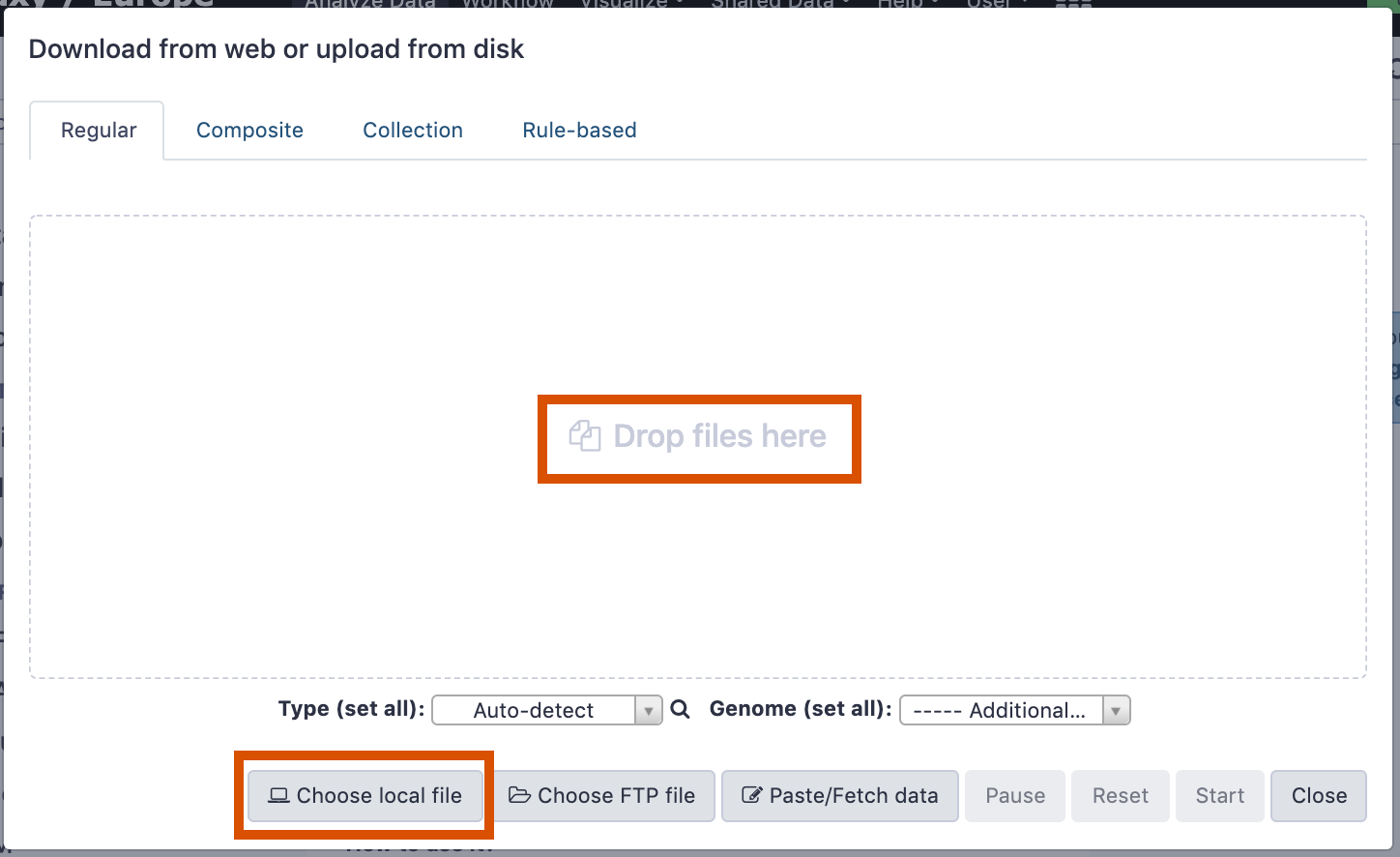1400x857 pixels.
Task: Open the Type (set all) Auto-detect dropdown
Action: point(535,711)
